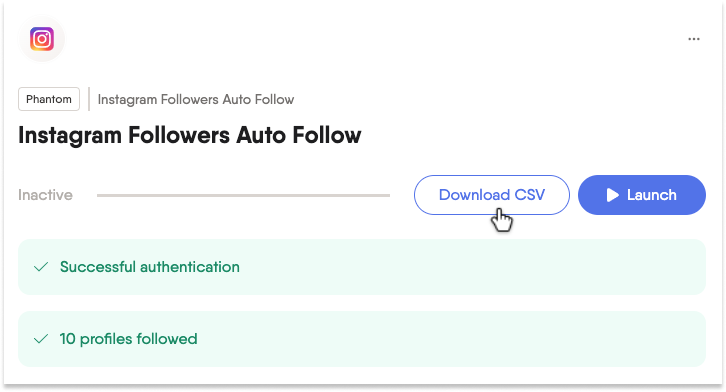Select the 10 profiles followed message text
The image size is (726, 392).
(x=128, y=339)
